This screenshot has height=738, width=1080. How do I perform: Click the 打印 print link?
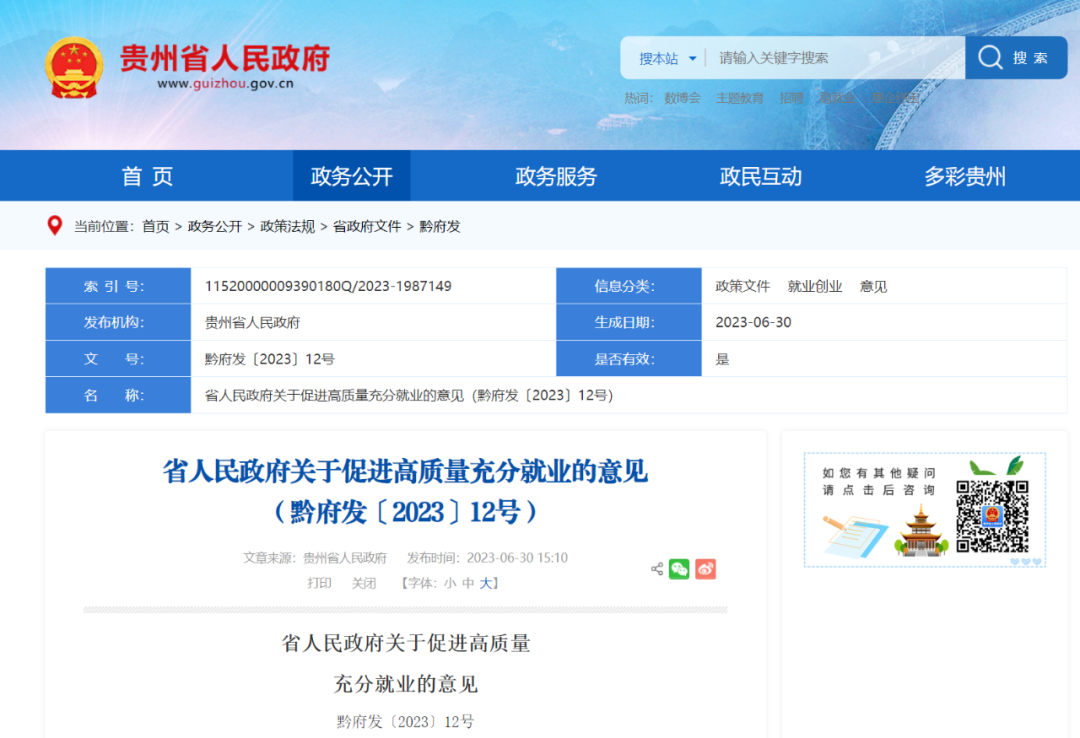point(320,582)
